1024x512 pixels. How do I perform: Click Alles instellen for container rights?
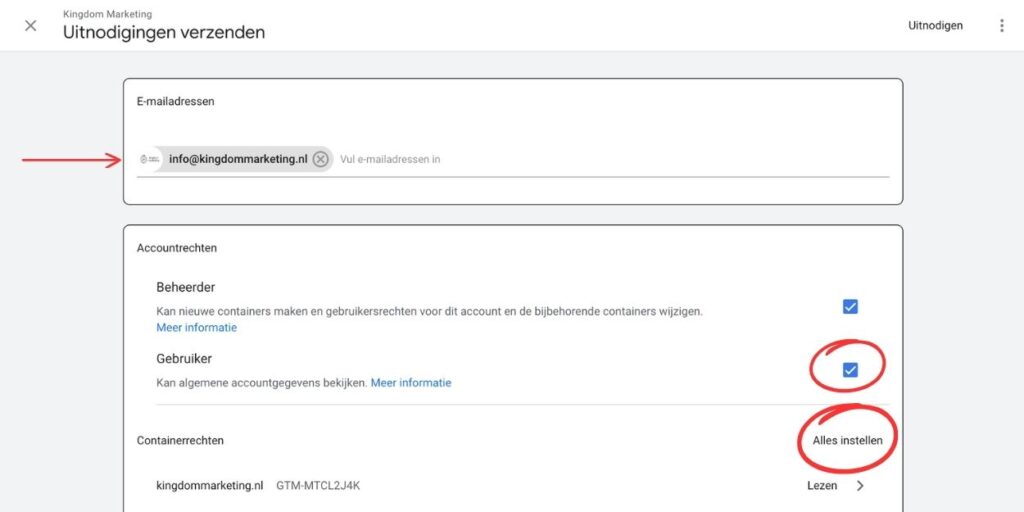[x=847, y=440]
